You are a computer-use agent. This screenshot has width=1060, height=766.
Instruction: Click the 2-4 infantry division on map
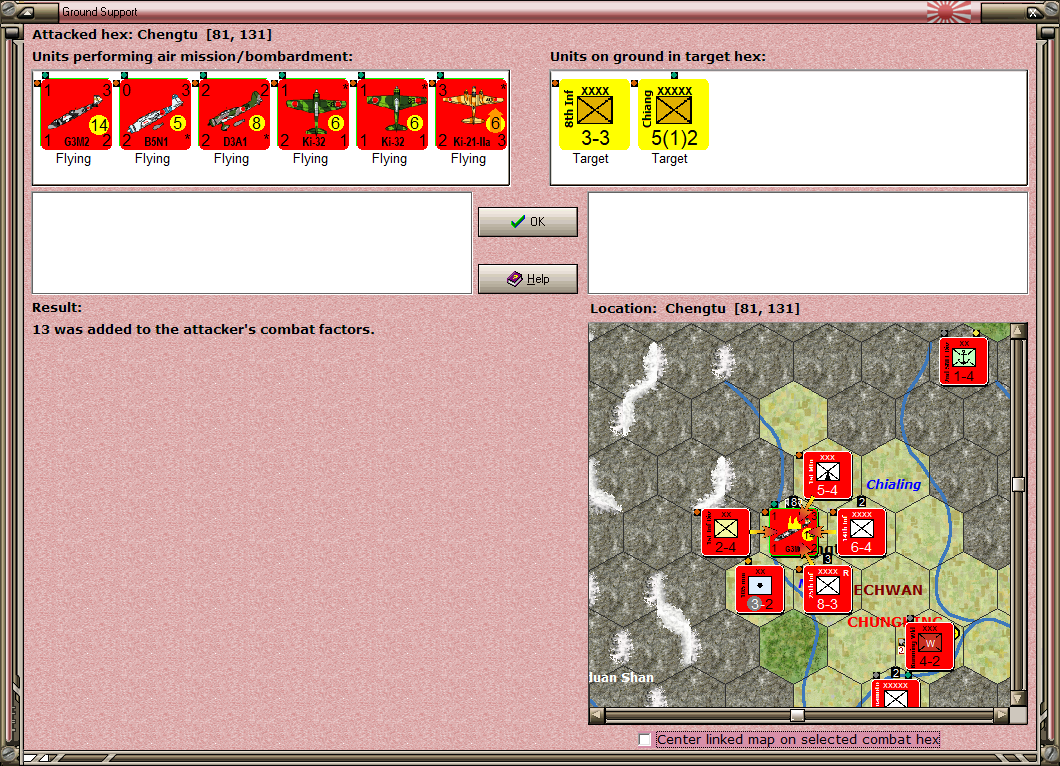coord(725,532)
